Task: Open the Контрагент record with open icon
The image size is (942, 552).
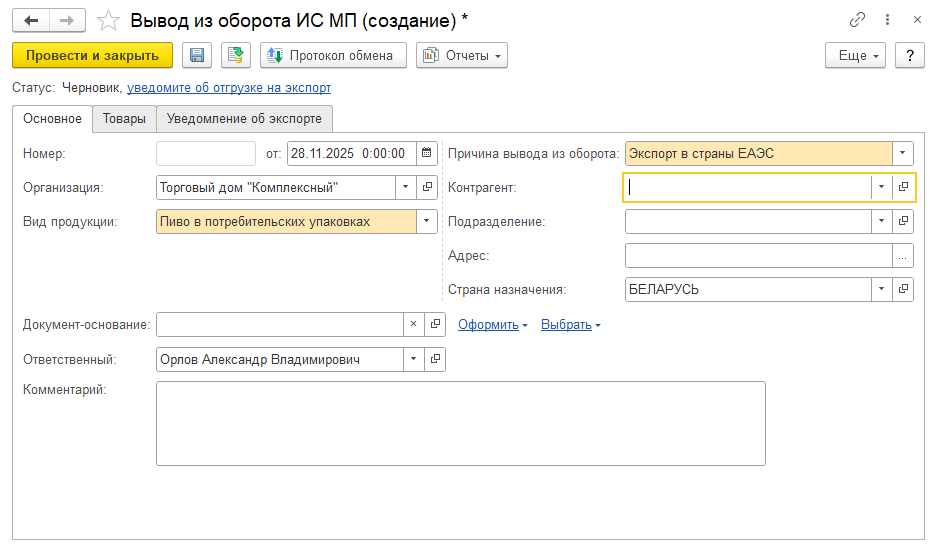Action: (903, 187)
